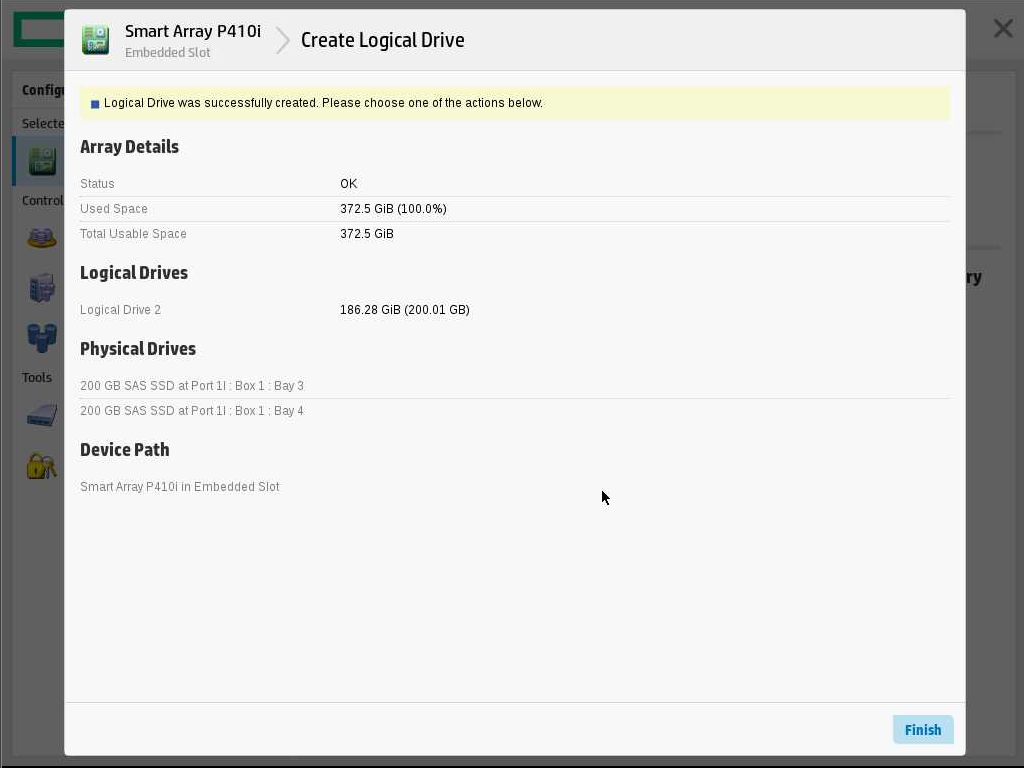
Task: Click the Finish button
Action: tap(923, 729)
